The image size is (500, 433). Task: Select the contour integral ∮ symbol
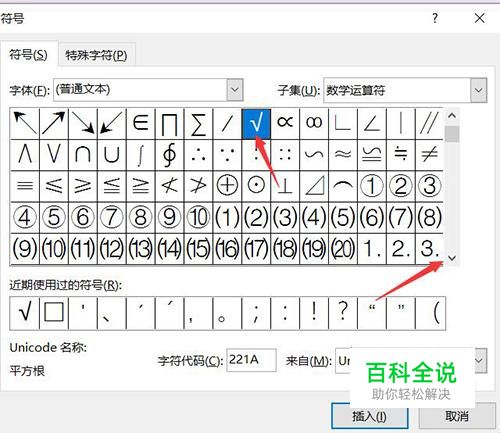point(169,155)
